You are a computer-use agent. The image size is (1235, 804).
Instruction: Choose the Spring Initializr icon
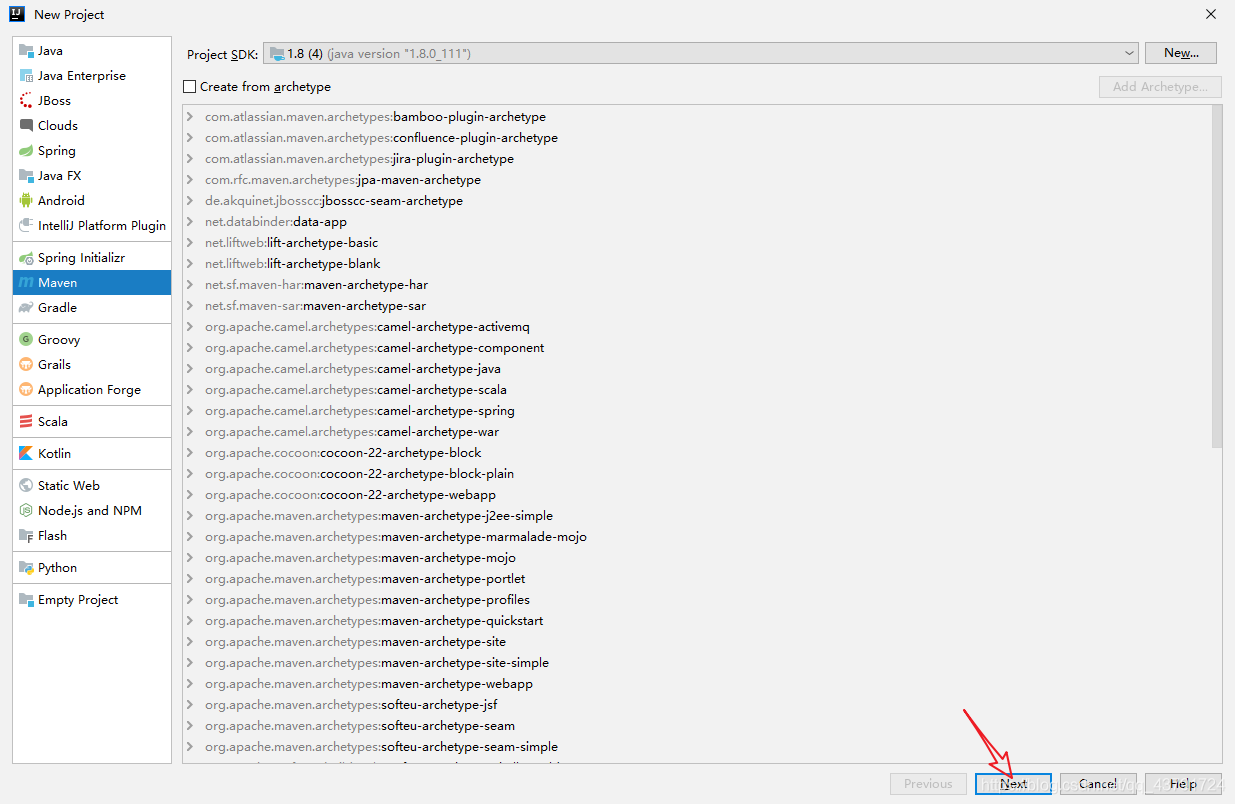point(26,258)
